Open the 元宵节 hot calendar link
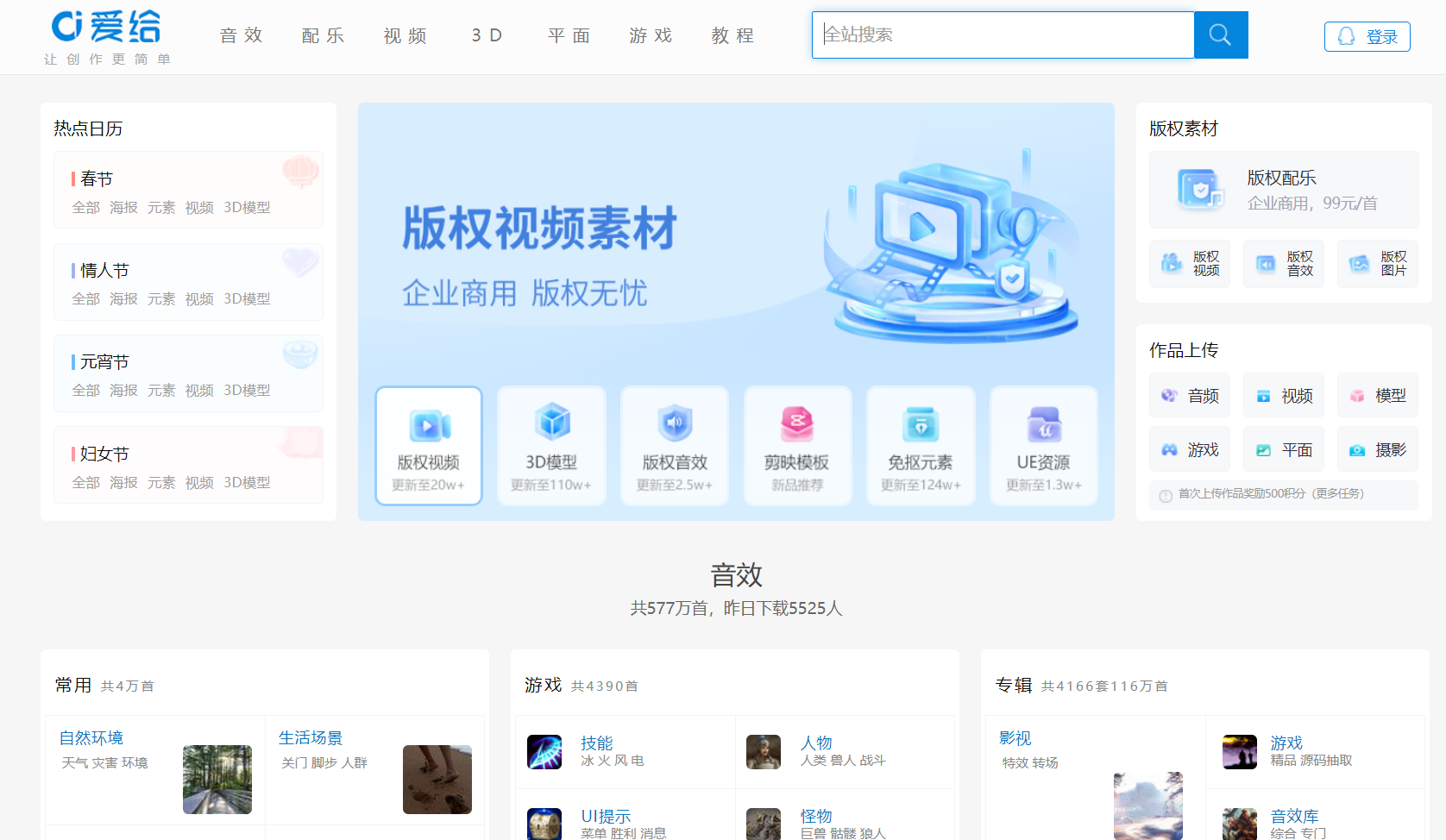 pos(104,361)
